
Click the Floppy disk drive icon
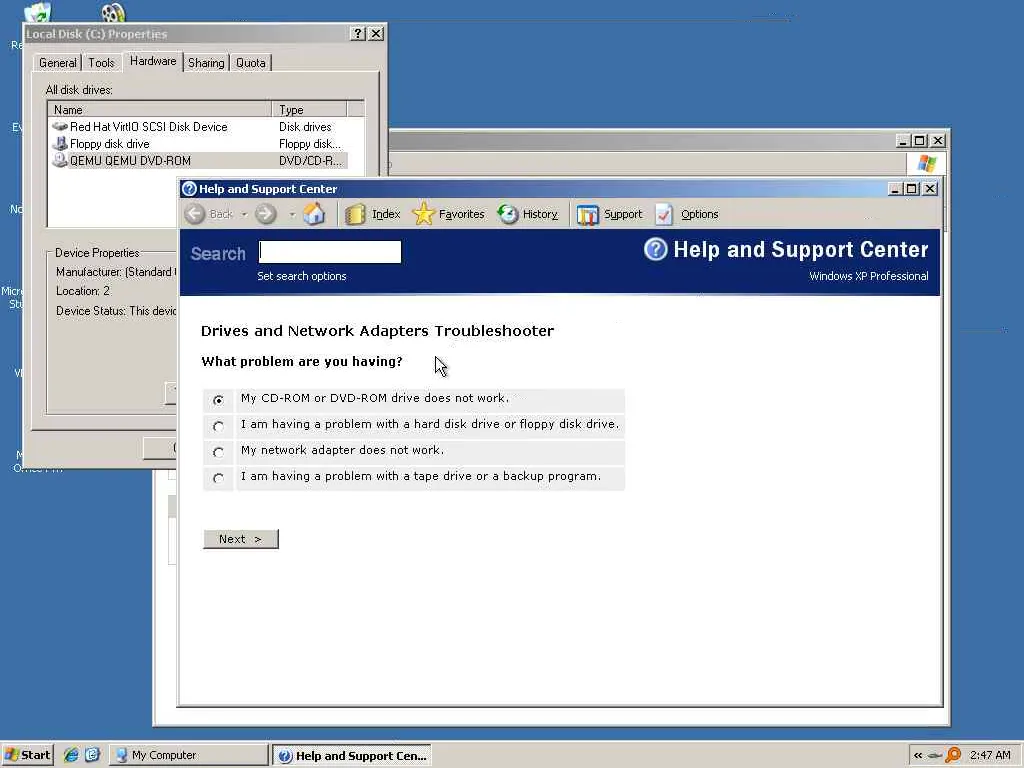coord(60,143)
